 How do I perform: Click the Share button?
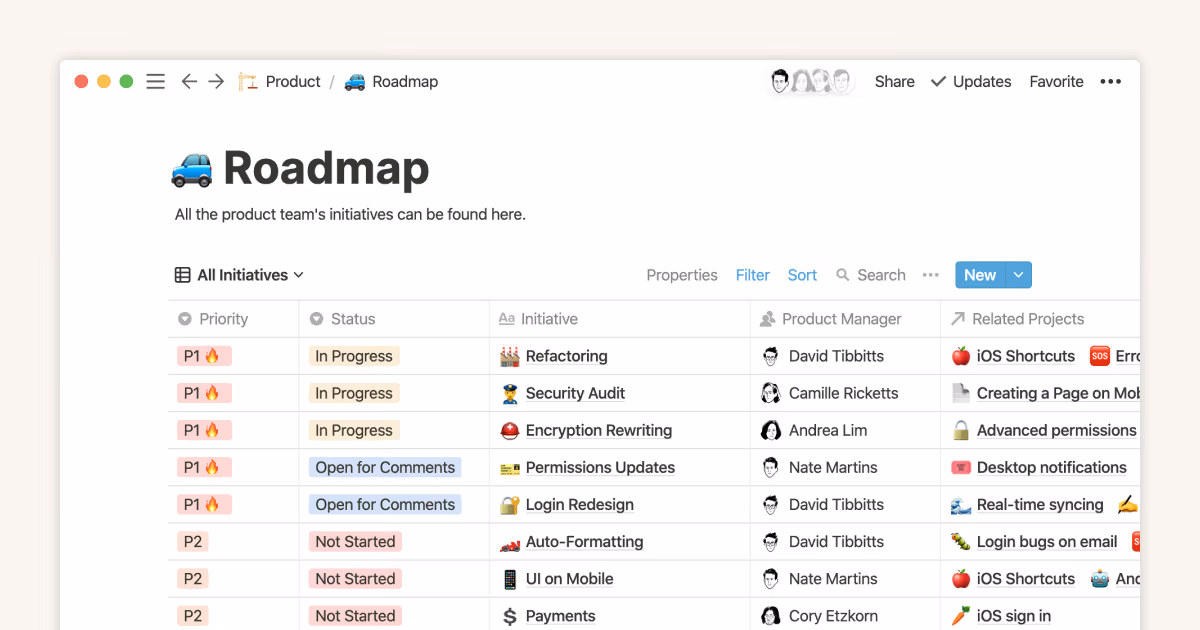pyautogui.click(x=894, y=82)
